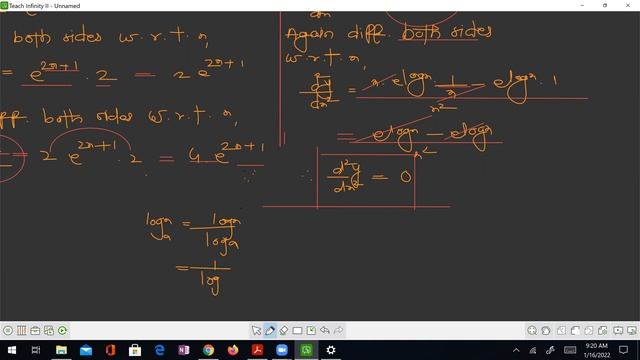Undo the last stroke
Screen dimensions: 640x360
coord(325,330)
